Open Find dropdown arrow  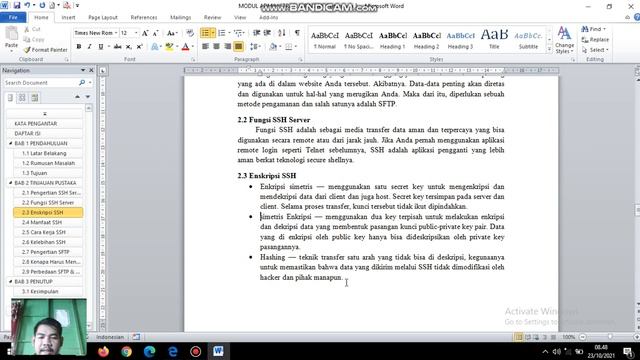pyautogui.click(x=604, y=29)
